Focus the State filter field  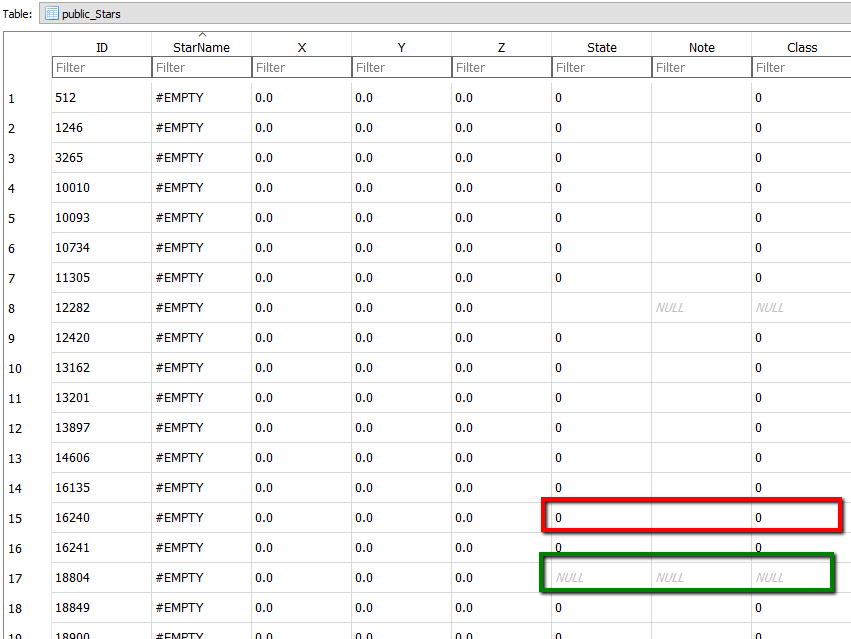coord(601,67)
